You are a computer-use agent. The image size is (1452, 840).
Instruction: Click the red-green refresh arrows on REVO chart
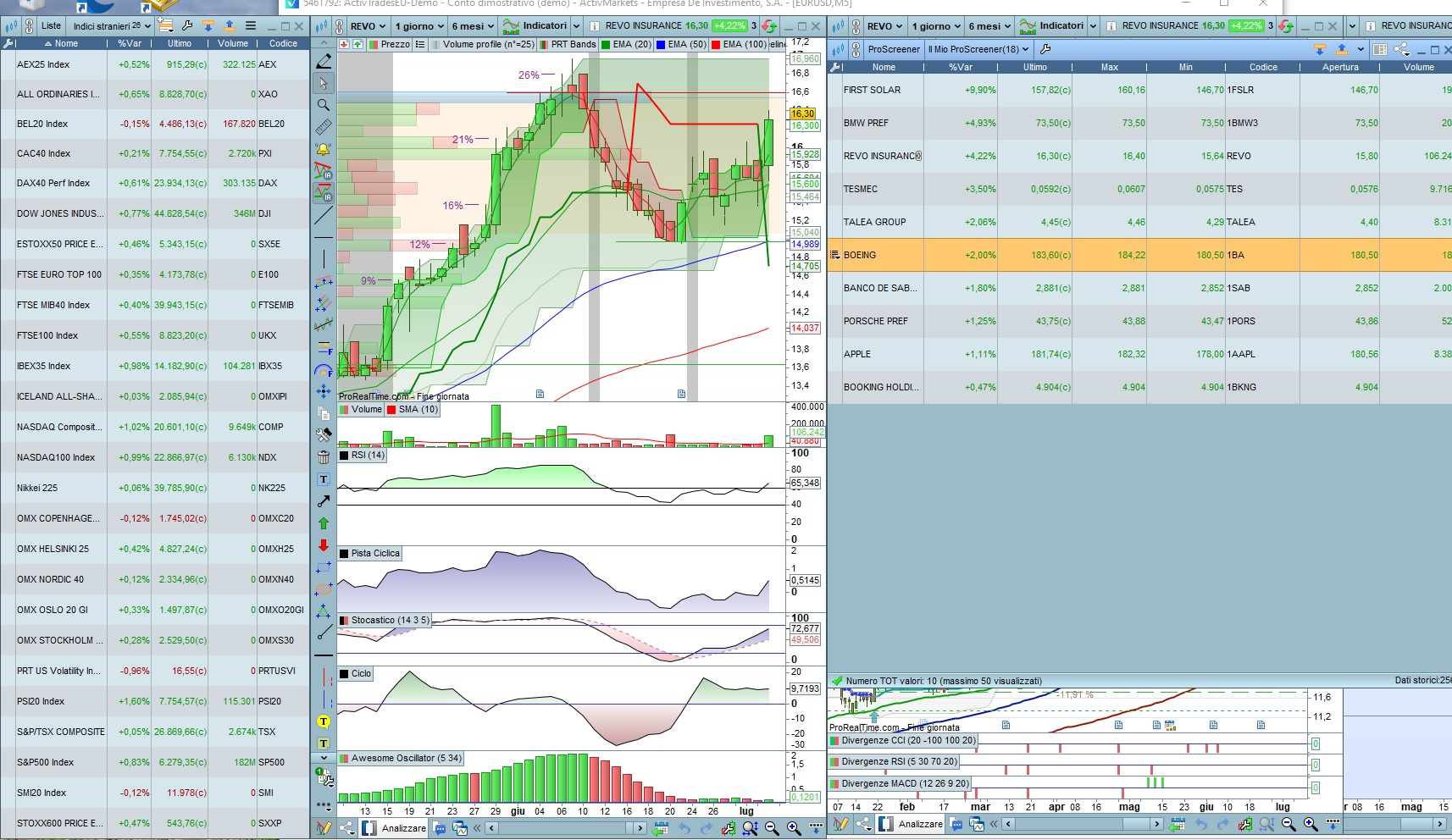click(x=769, y=26)
